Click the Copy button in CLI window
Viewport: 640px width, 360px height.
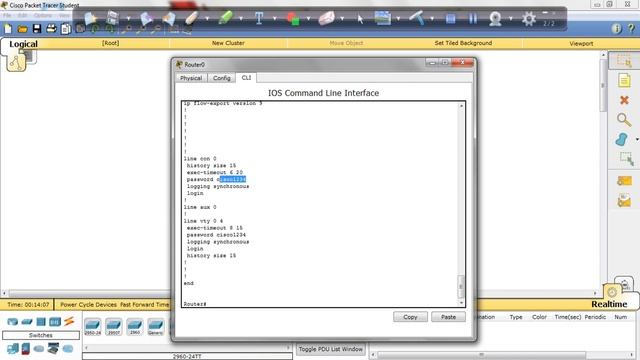pyautogui.click(x=410, y=317)
